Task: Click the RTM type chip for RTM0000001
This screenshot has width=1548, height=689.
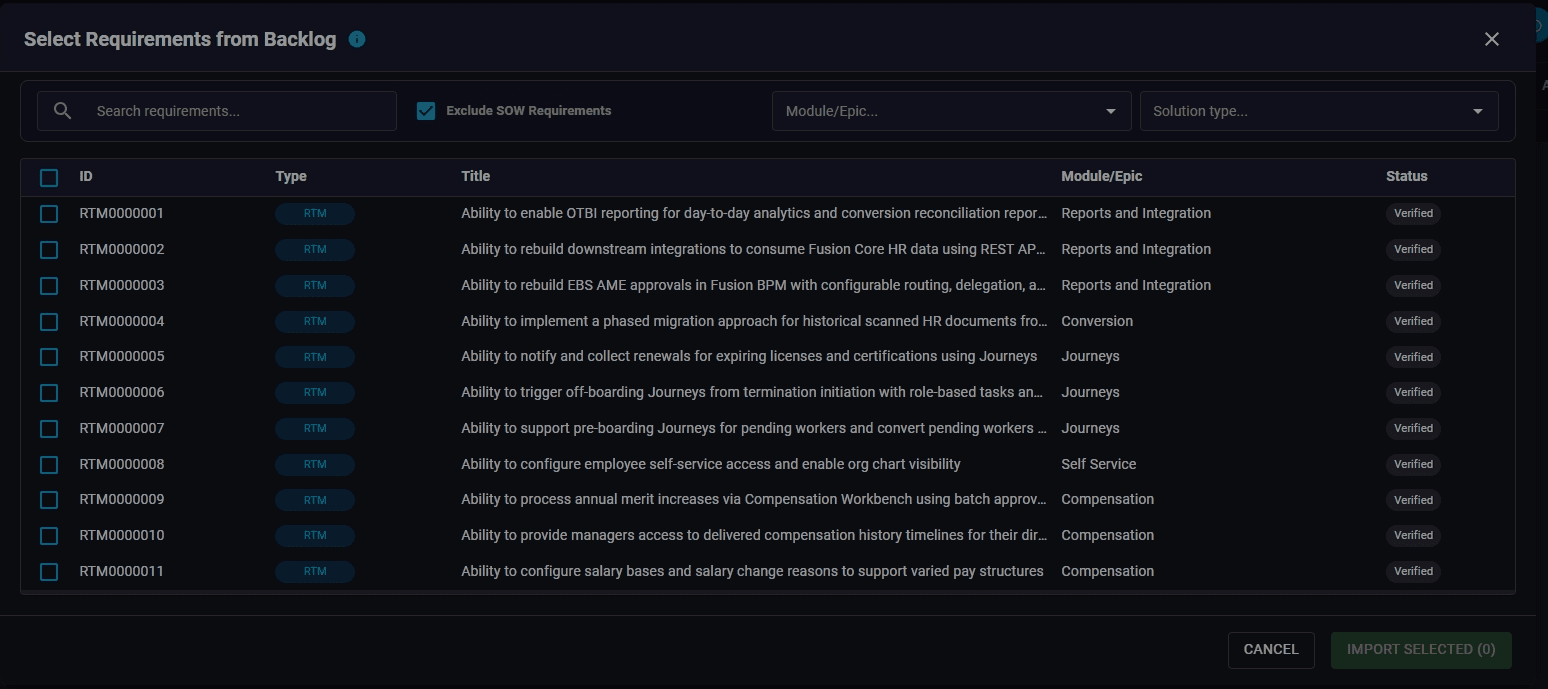Action: click(x=315, y=214)
